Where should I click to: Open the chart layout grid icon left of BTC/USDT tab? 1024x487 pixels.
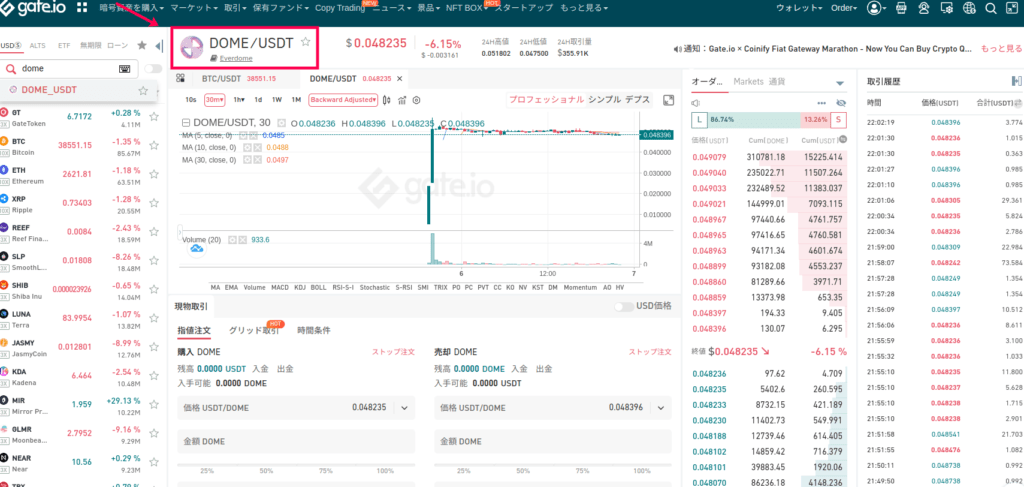[180, 78]
